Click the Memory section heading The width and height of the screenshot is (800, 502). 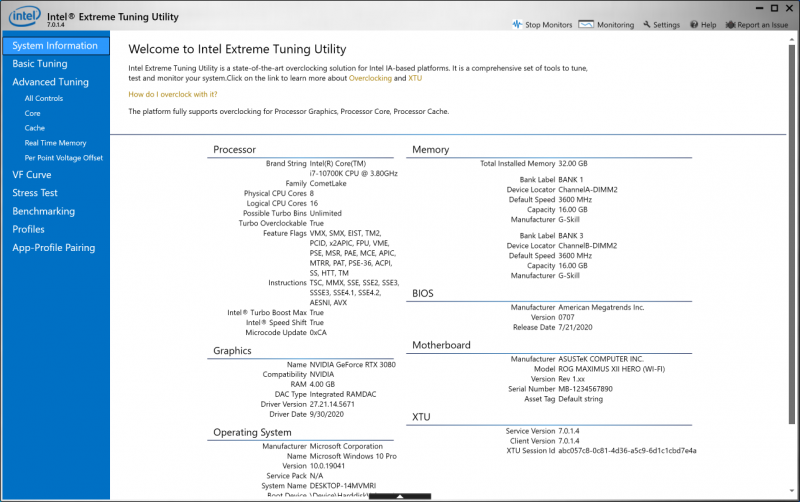[431, 149]
